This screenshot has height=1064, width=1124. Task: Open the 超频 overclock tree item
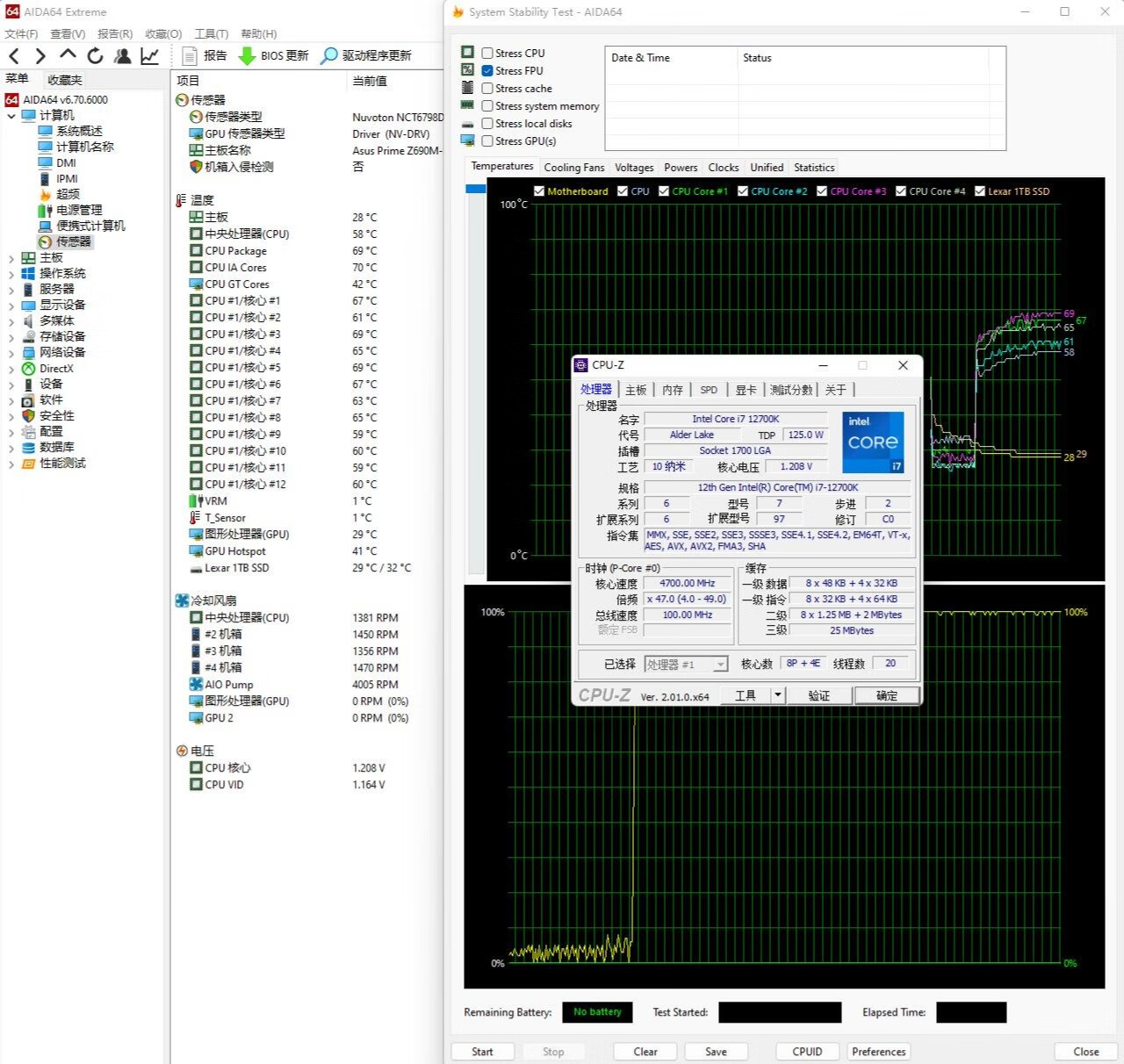(x=68, y=194)
